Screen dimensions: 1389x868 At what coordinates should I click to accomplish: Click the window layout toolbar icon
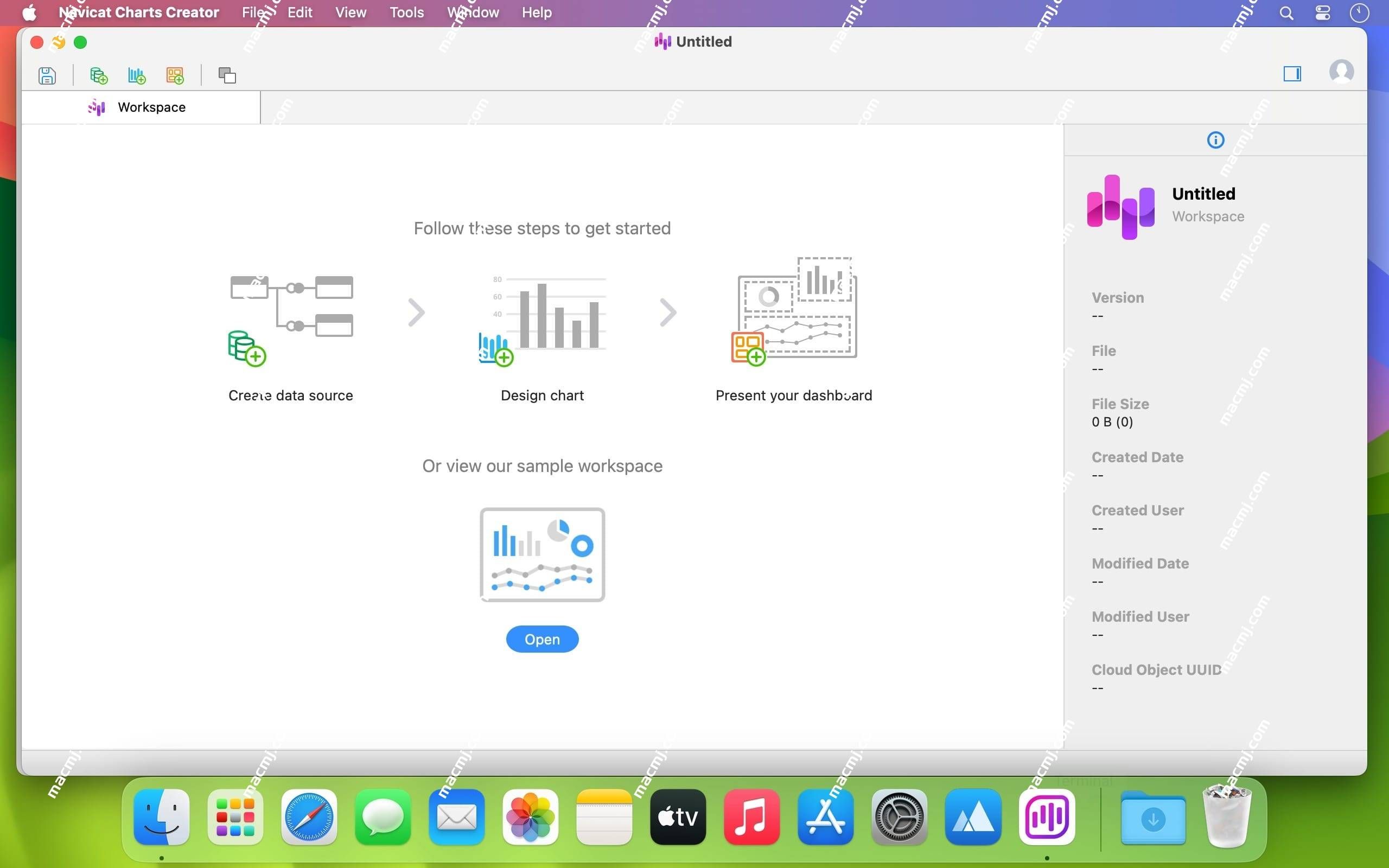(x=227, y=75)
